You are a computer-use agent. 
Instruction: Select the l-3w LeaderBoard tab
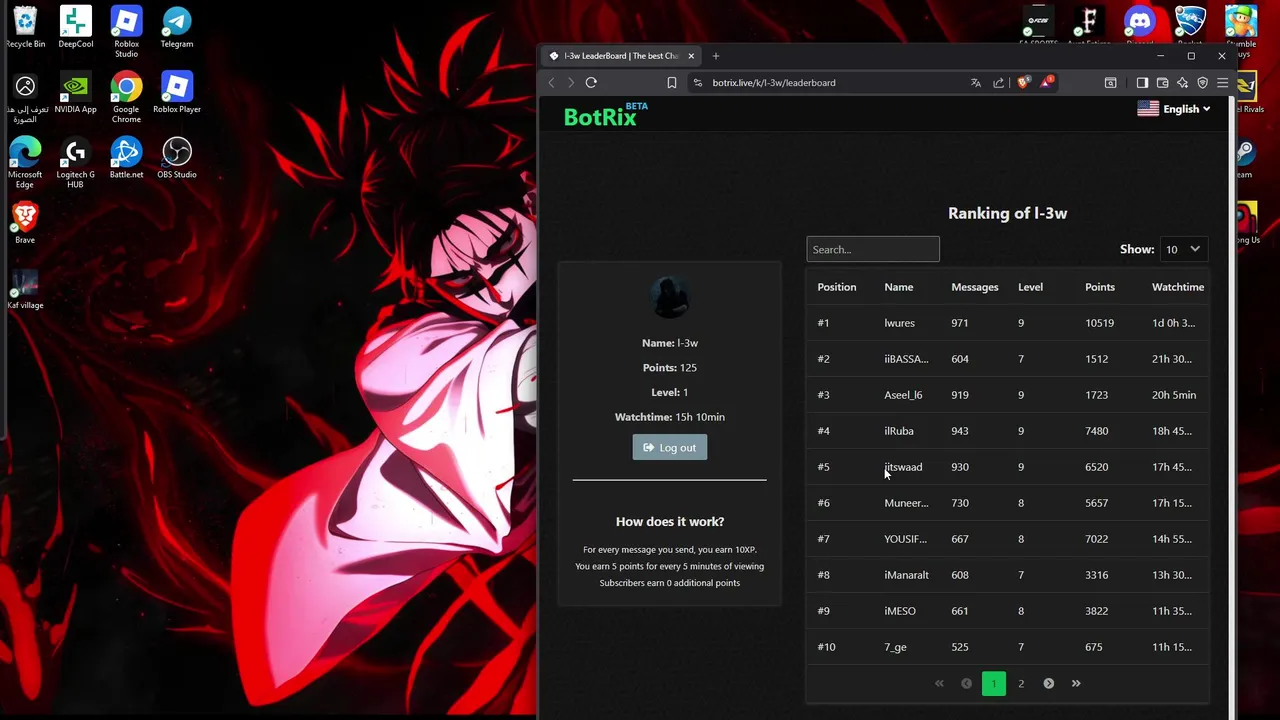point(622,56)
